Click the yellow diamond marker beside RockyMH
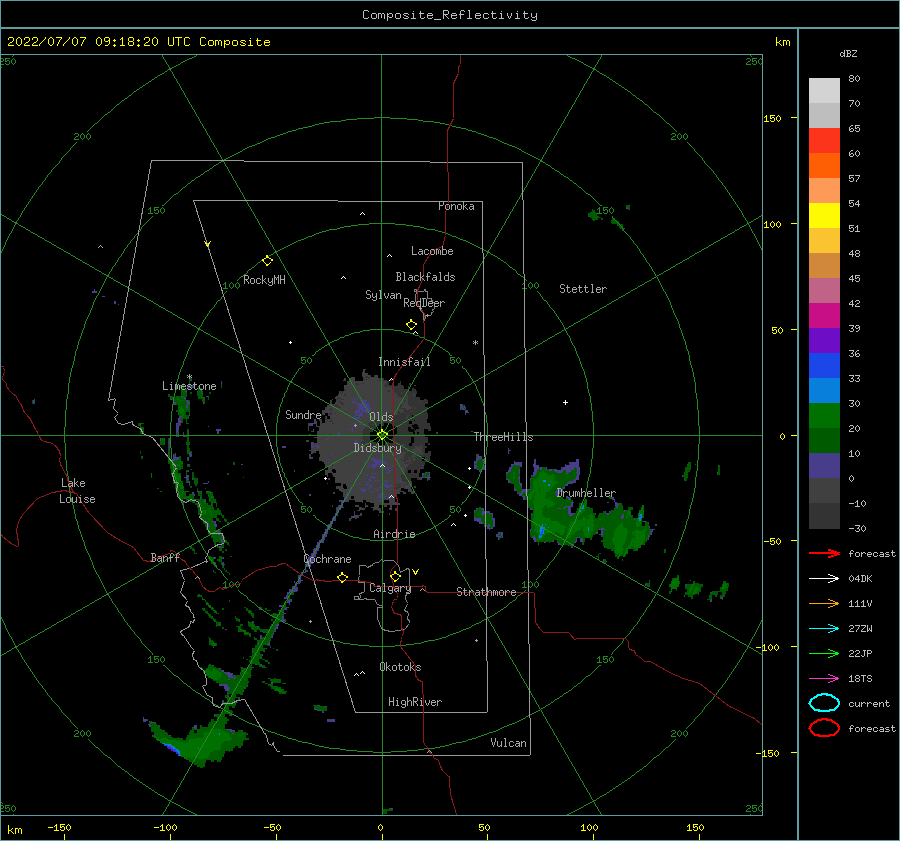 tap(267, 261)
